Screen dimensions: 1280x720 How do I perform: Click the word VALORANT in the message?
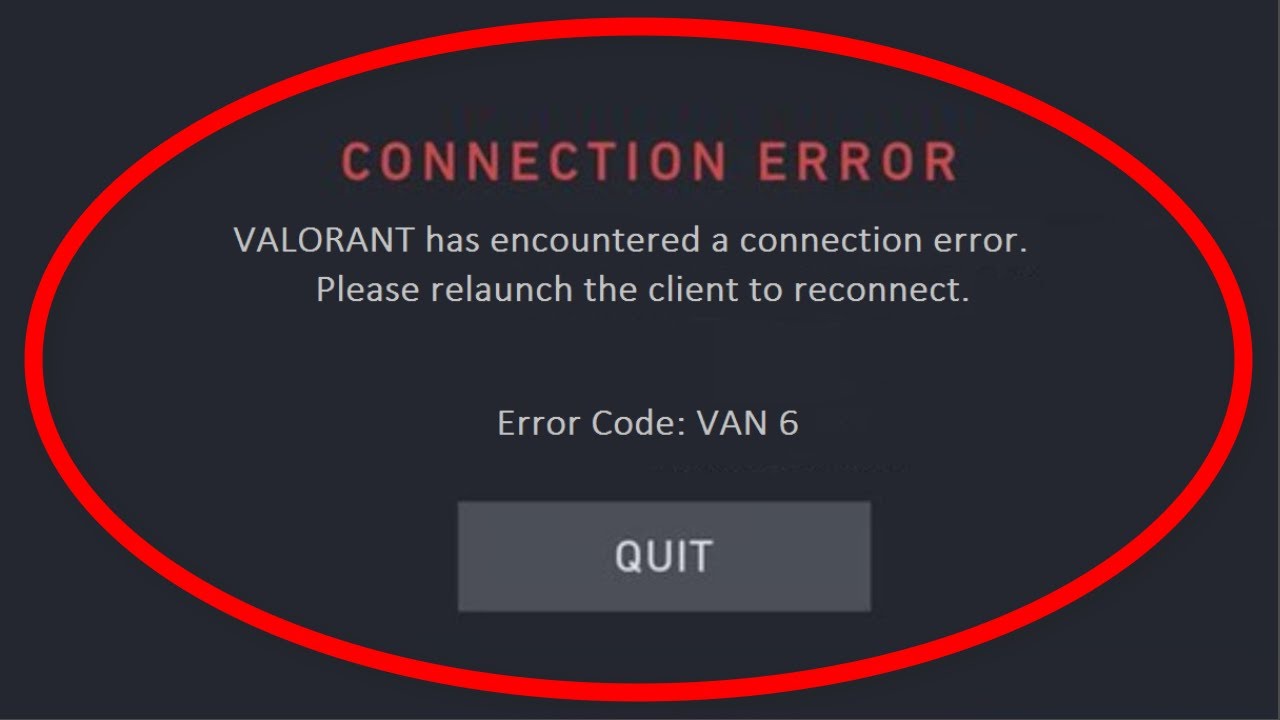324,241
